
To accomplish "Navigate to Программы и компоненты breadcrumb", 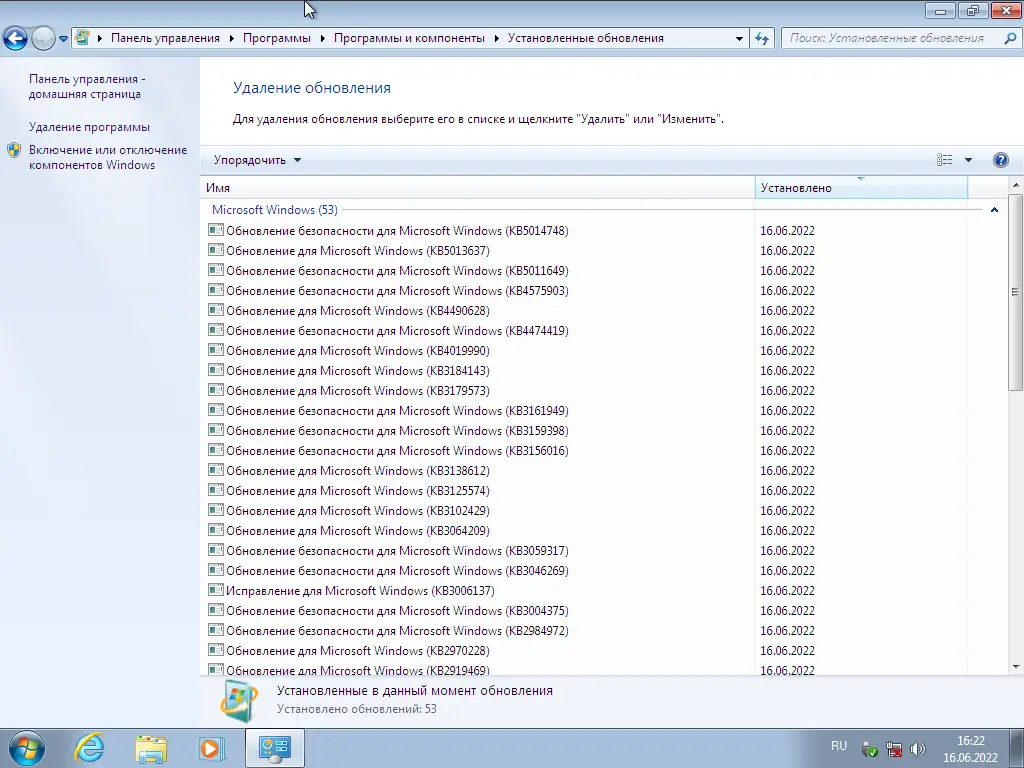I will click(x=409, y=38).
